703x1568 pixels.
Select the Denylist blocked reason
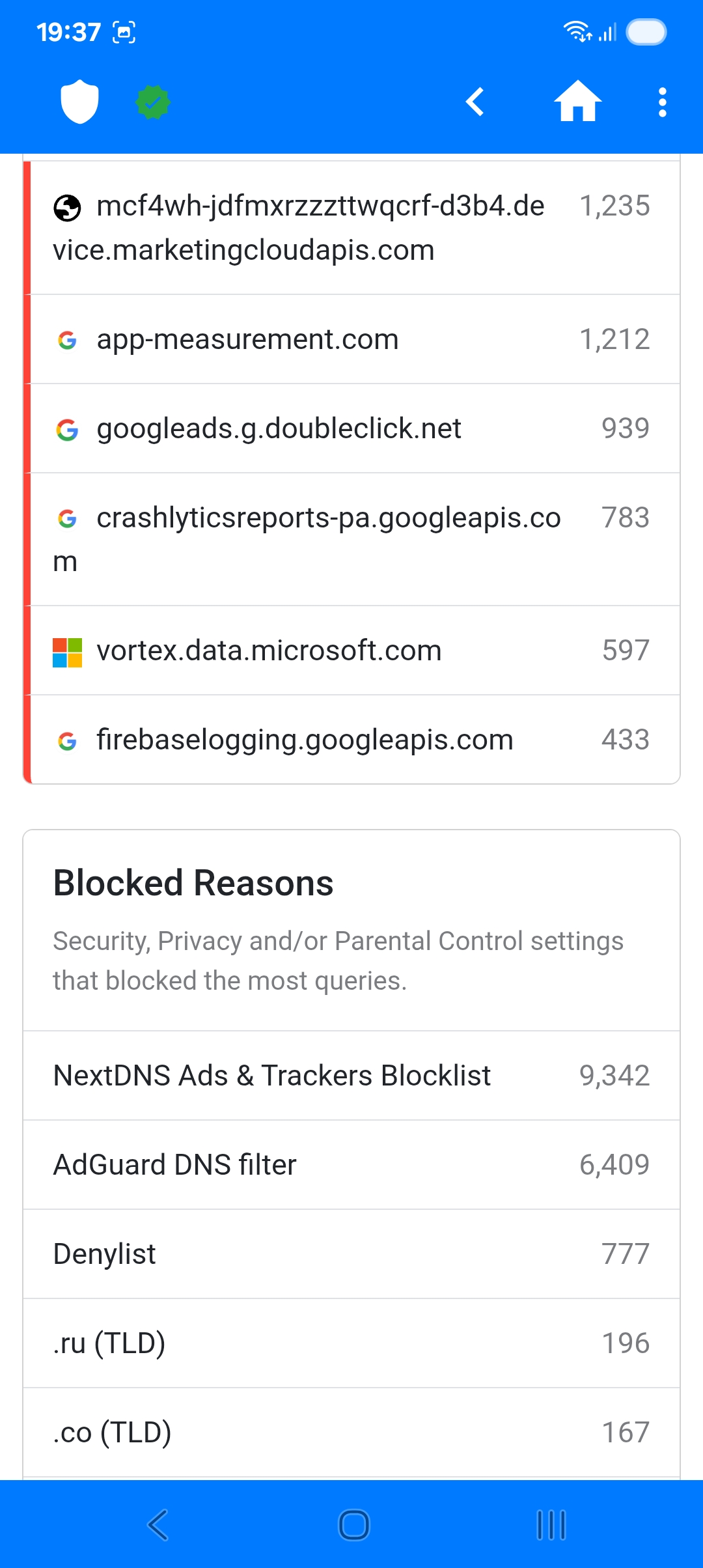(351, 1254)
